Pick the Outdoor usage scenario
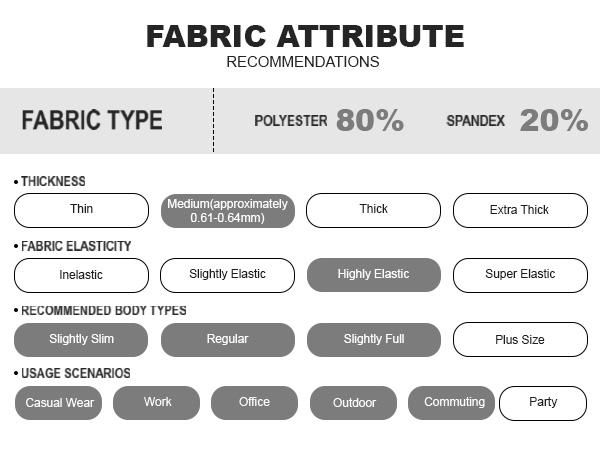The height and width of the screenshot is (450, 600). (x=354, y=403)
